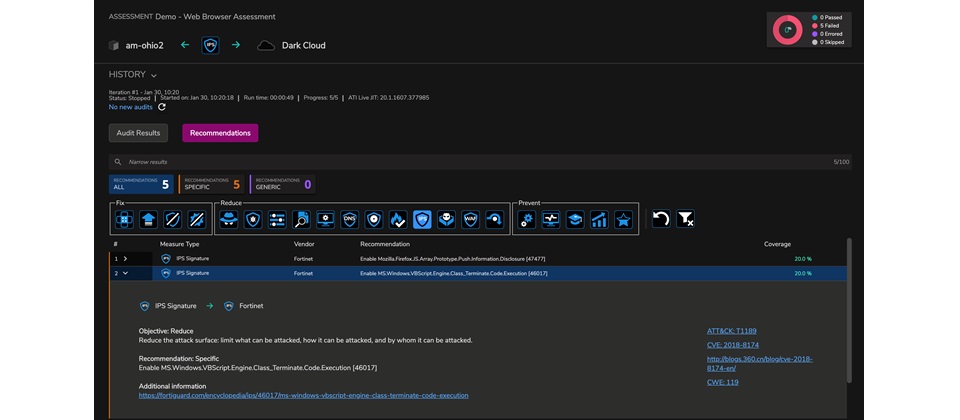
Task: Toggle the upload arrow filter in Fix
Action: tap(150, 219)
